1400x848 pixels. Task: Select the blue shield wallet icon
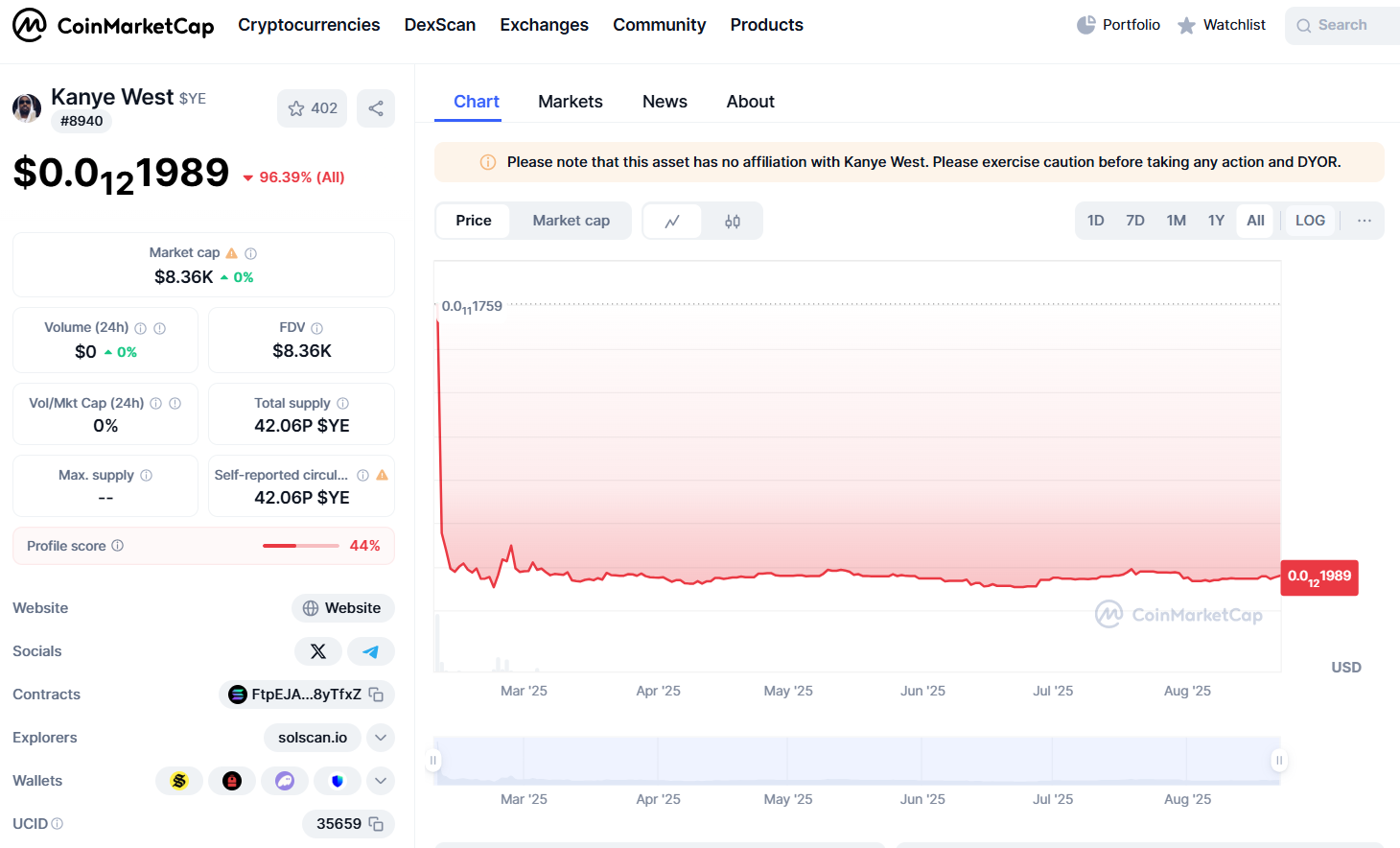tap(338, 781)
